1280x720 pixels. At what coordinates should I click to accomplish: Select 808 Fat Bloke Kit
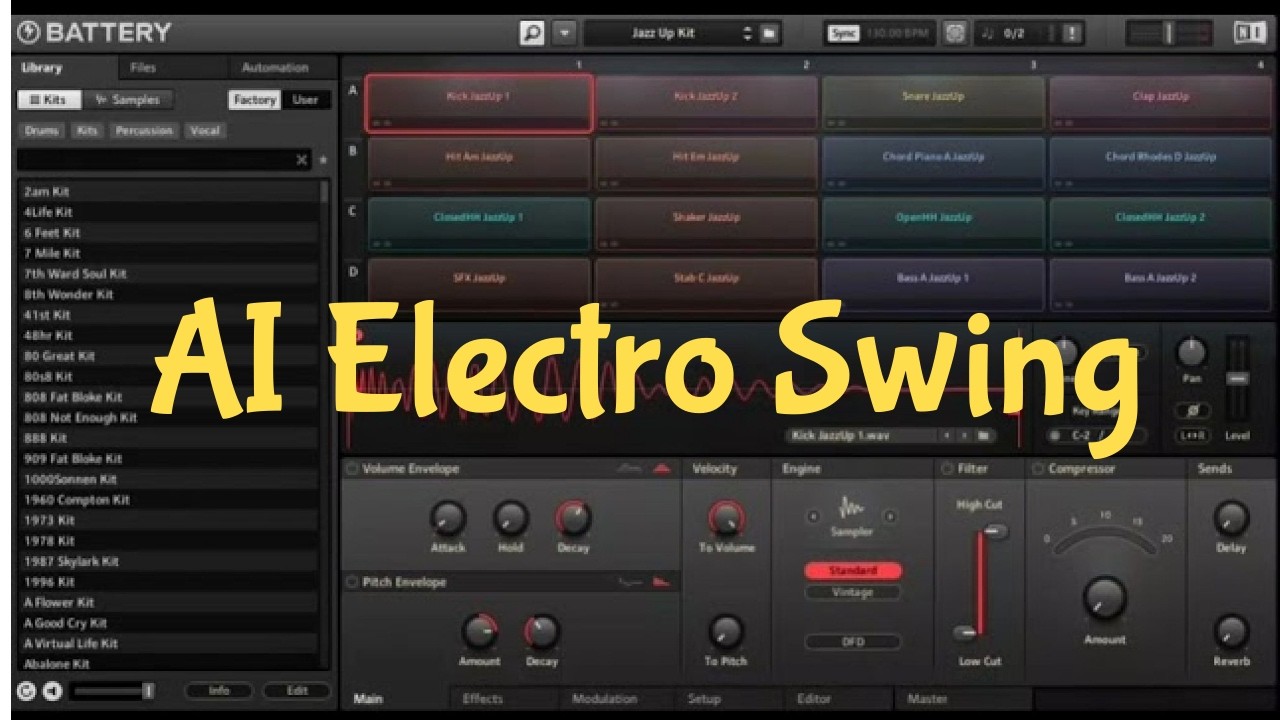(168, 397)
